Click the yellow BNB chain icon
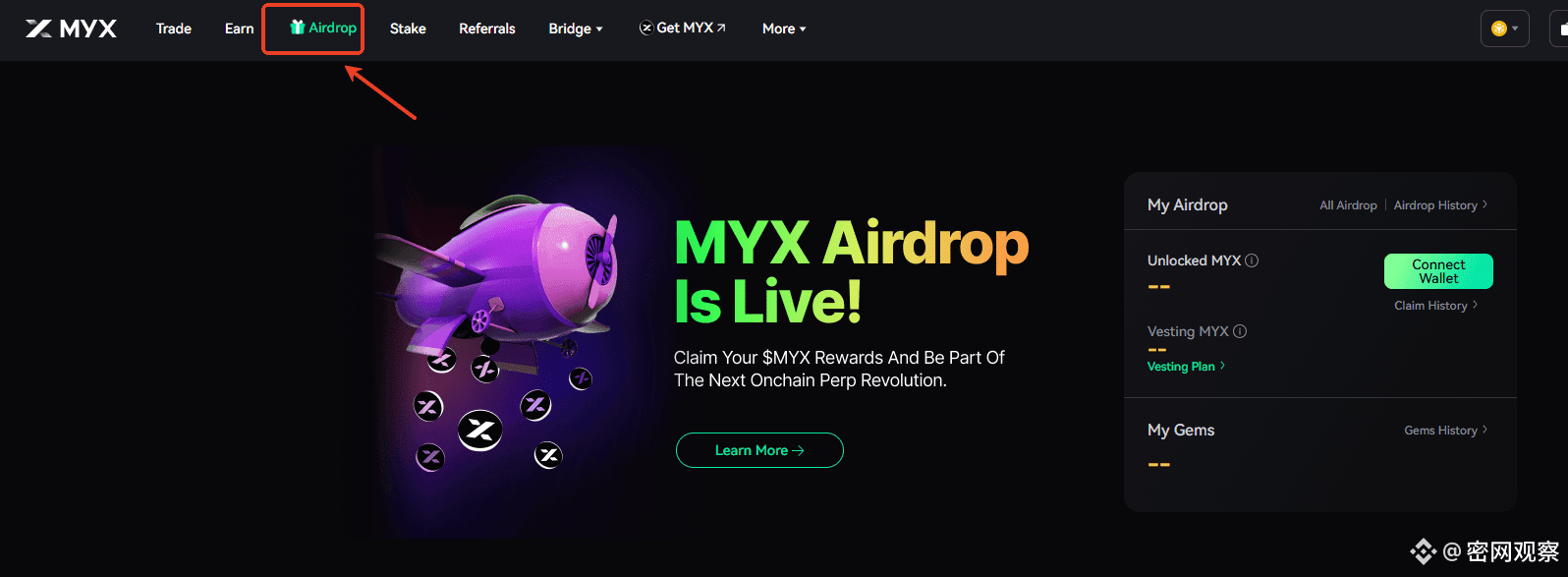 coord(1498,29)
